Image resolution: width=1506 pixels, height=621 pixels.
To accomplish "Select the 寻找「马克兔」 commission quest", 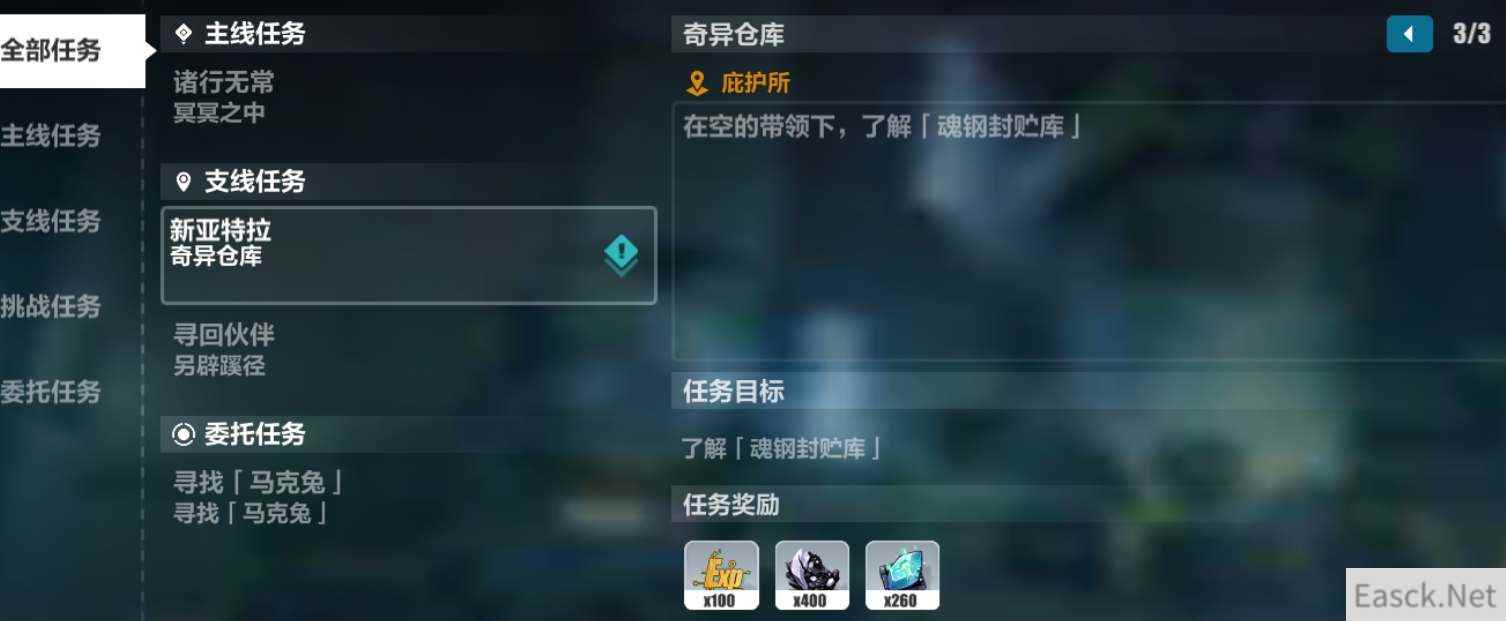I will (408, 498).
